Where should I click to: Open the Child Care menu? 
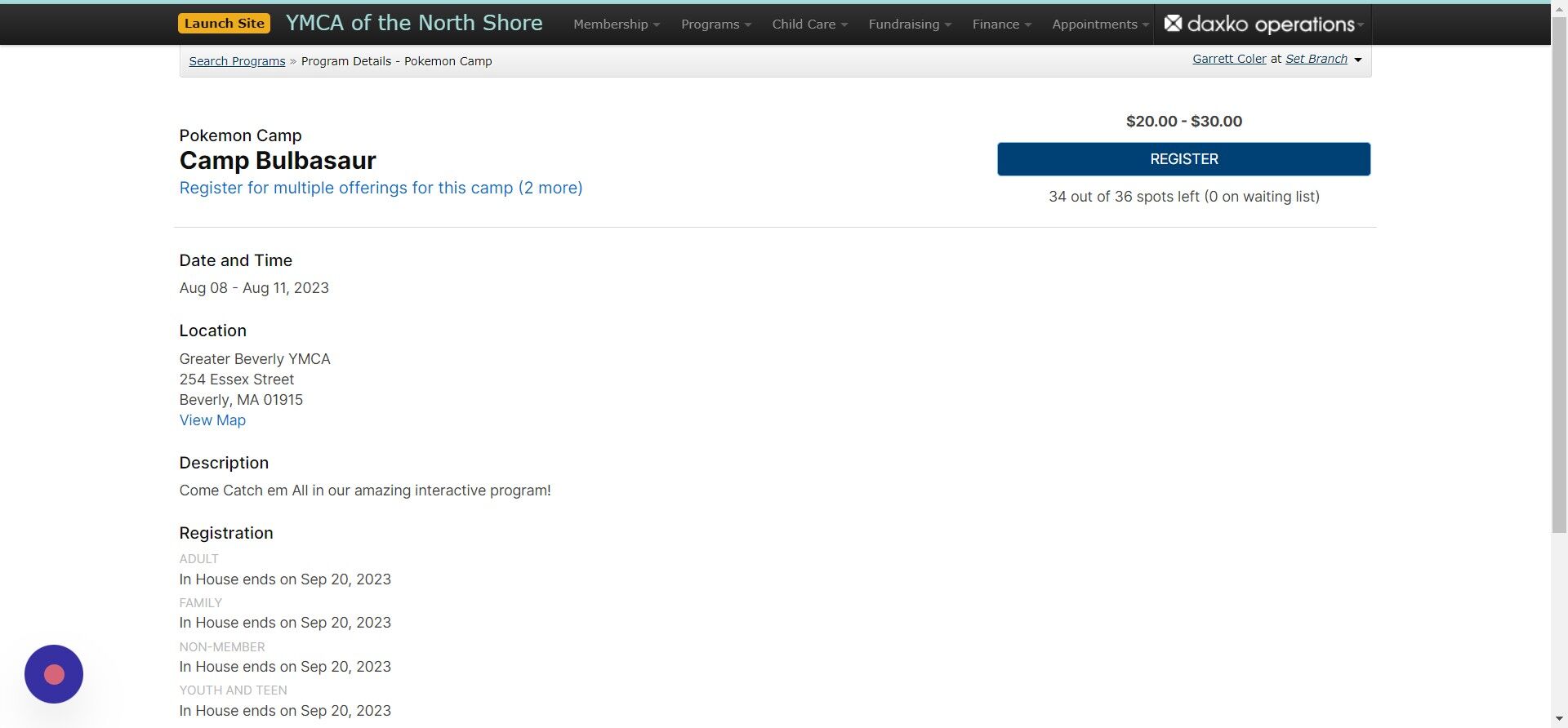[x=810, y=24]
